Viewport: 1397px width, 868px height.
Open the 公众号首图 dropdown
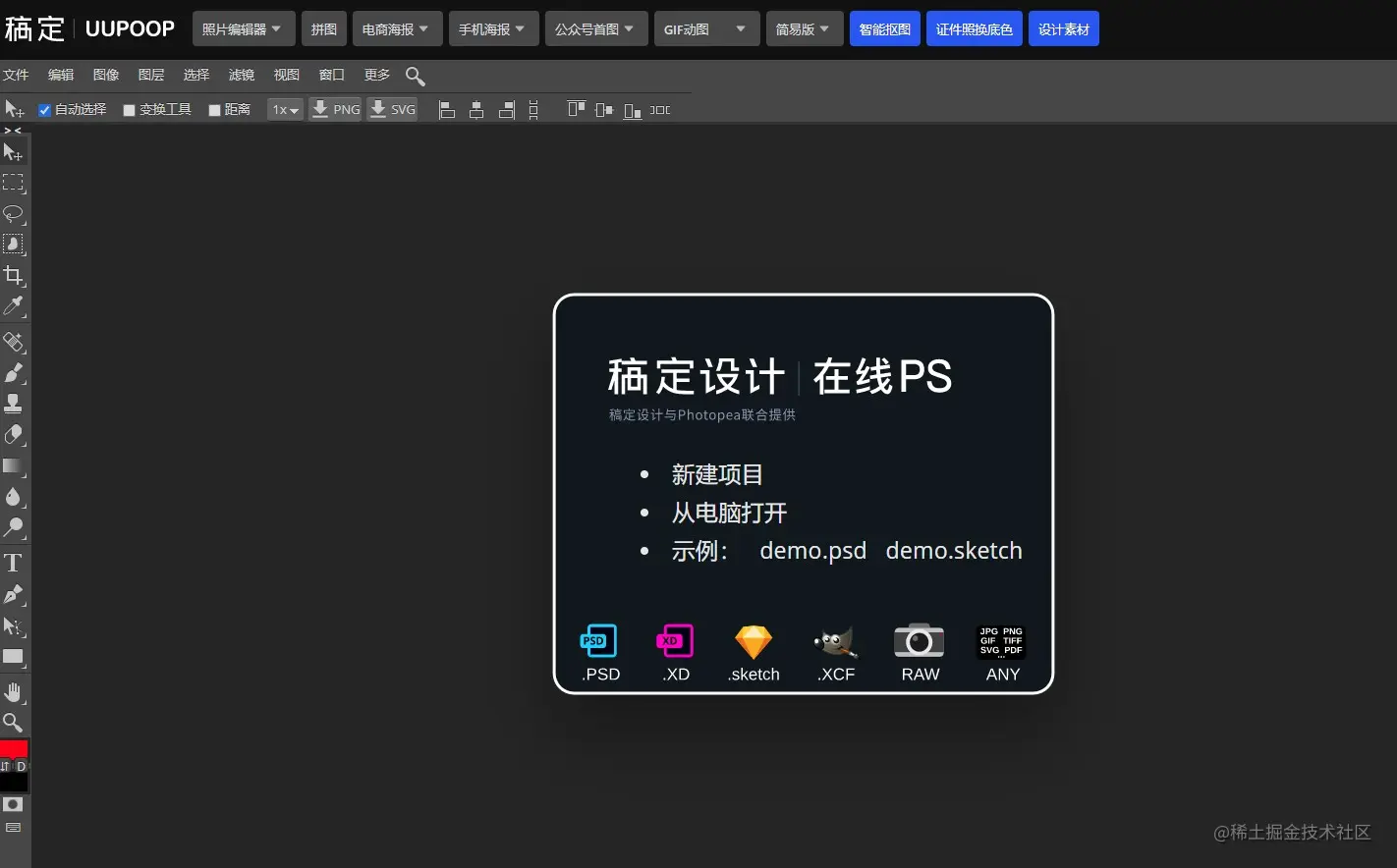[x=595, y=29]
